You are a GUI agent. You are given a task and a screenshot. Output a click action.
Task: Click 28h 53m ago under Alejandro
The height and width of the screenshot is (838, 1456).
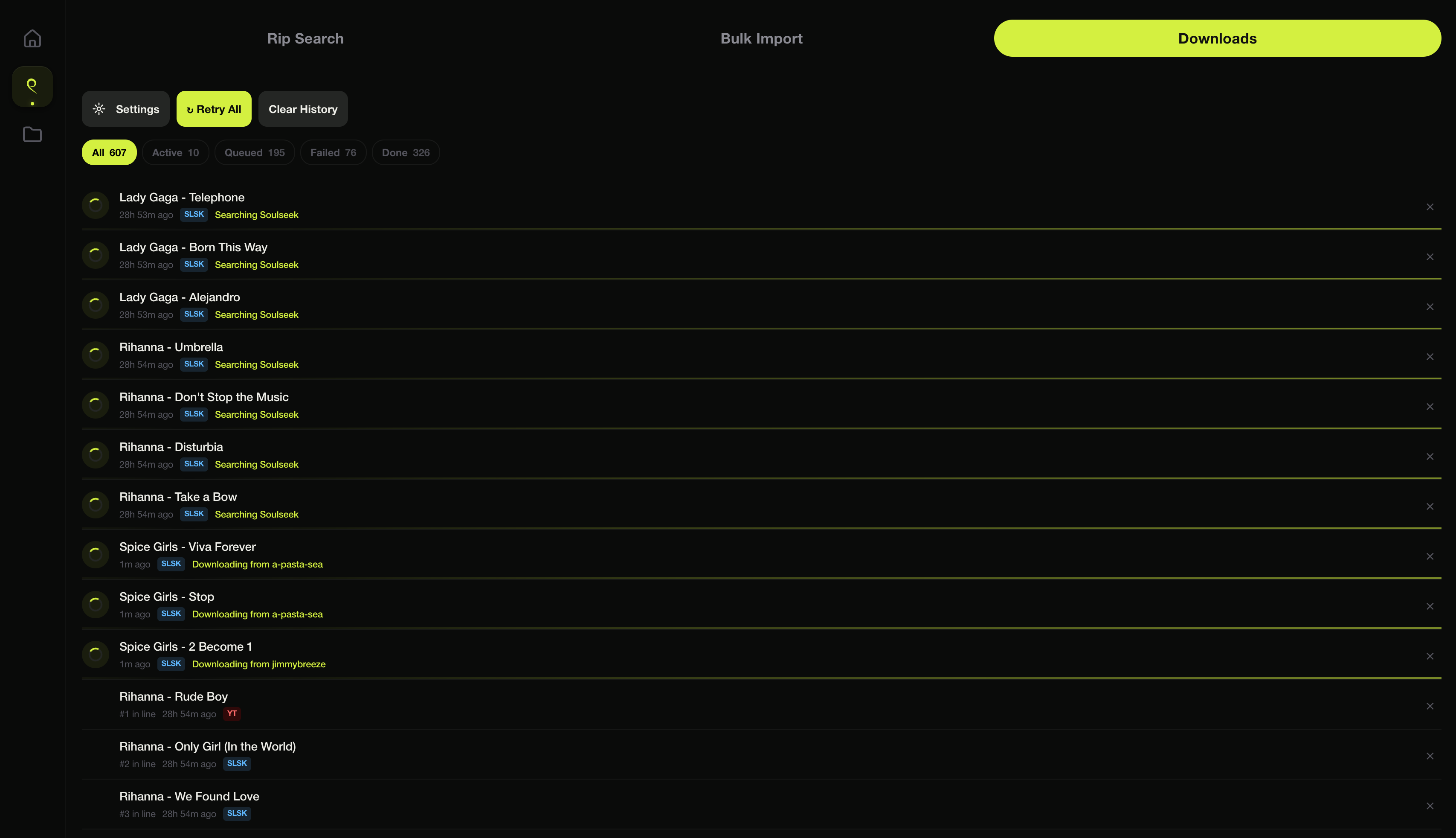146,315
